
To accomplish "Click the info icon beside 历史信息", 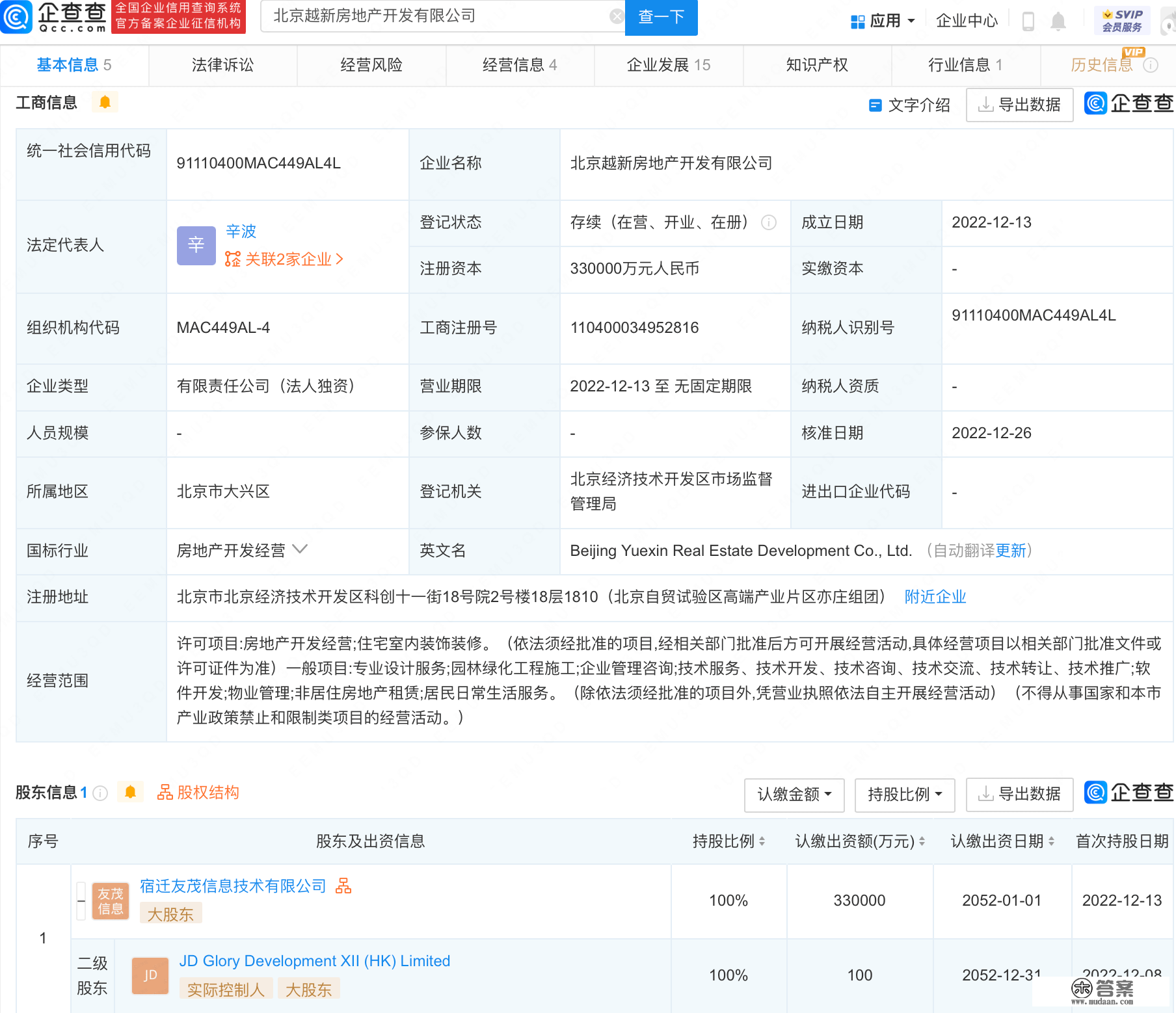I will [x=1151, y=65].
